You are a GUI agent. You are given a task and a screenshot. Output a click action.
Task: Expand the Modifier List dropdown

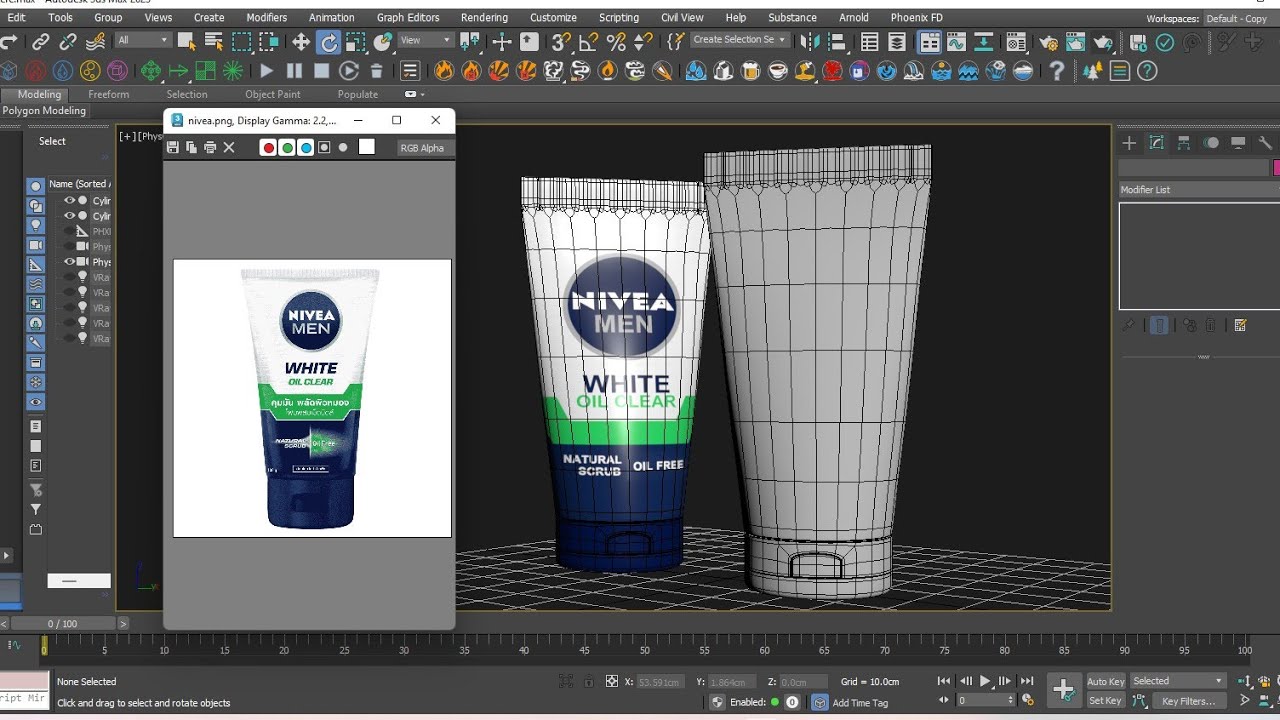pos(1198,189)
